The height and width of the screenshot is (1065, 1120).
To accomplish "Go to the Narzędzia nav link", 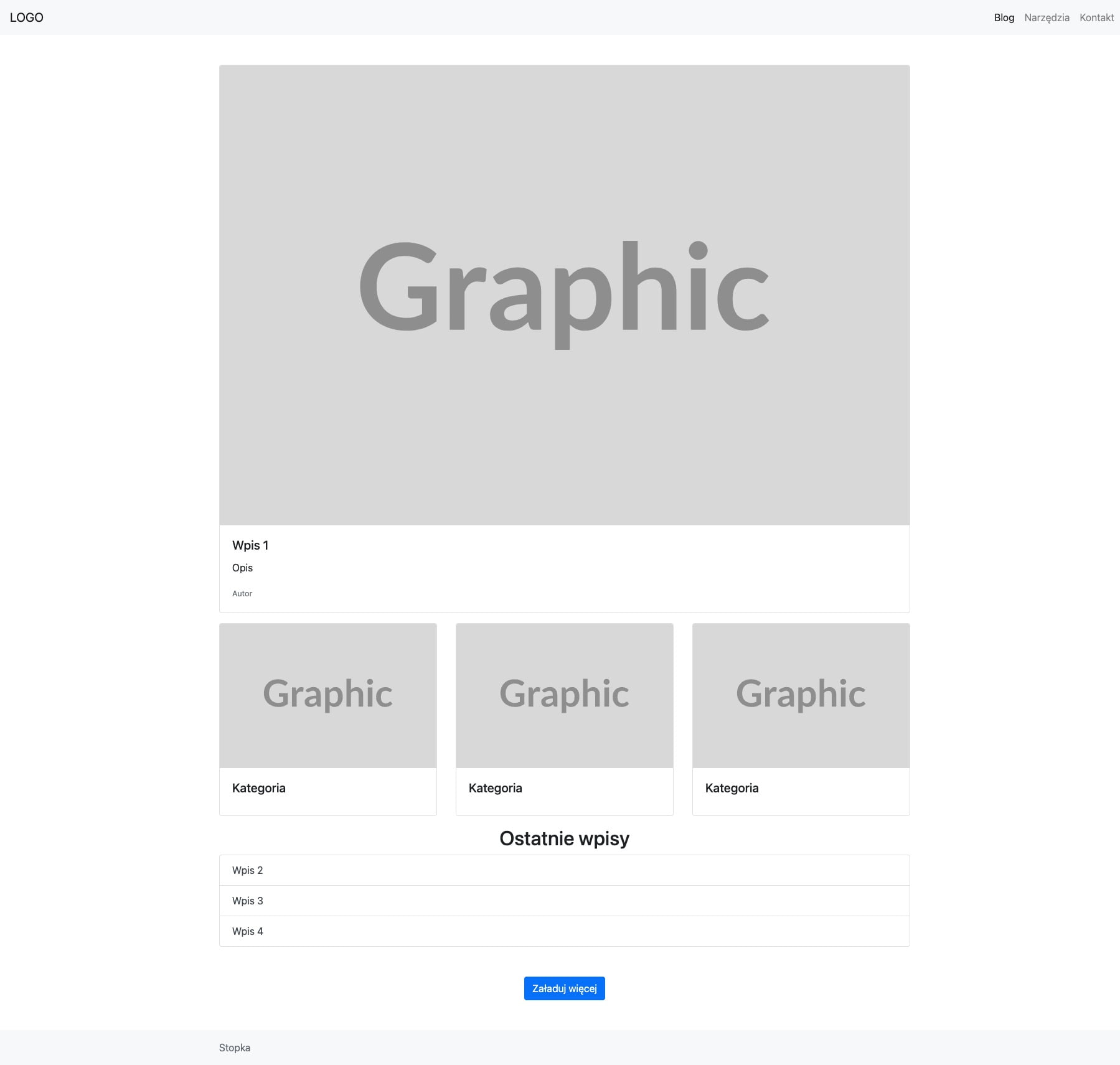I will [1047, 17].
